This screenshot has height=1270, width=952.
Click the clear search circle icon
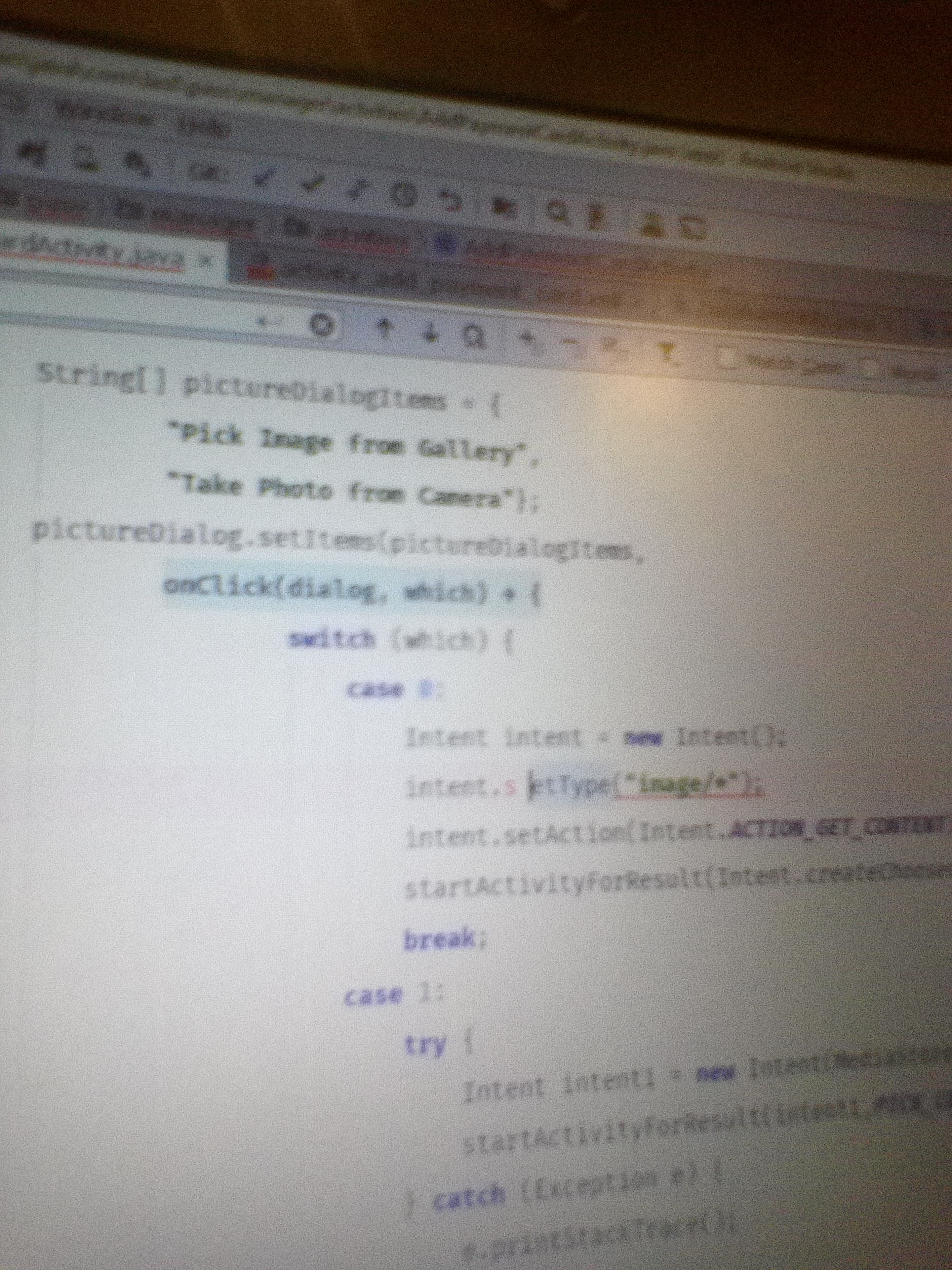(323, 326)
